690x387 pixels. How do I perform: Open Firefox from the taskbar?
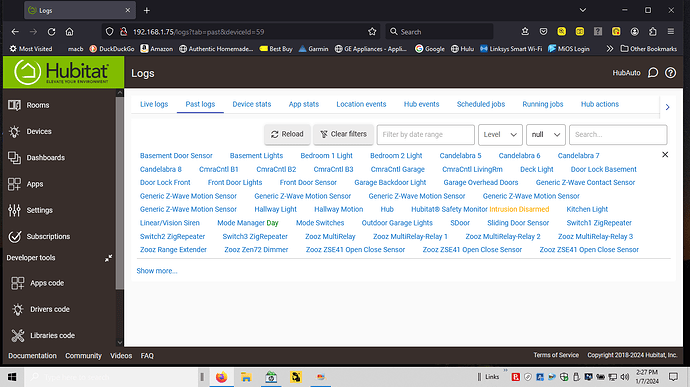(x=221, y=377)
